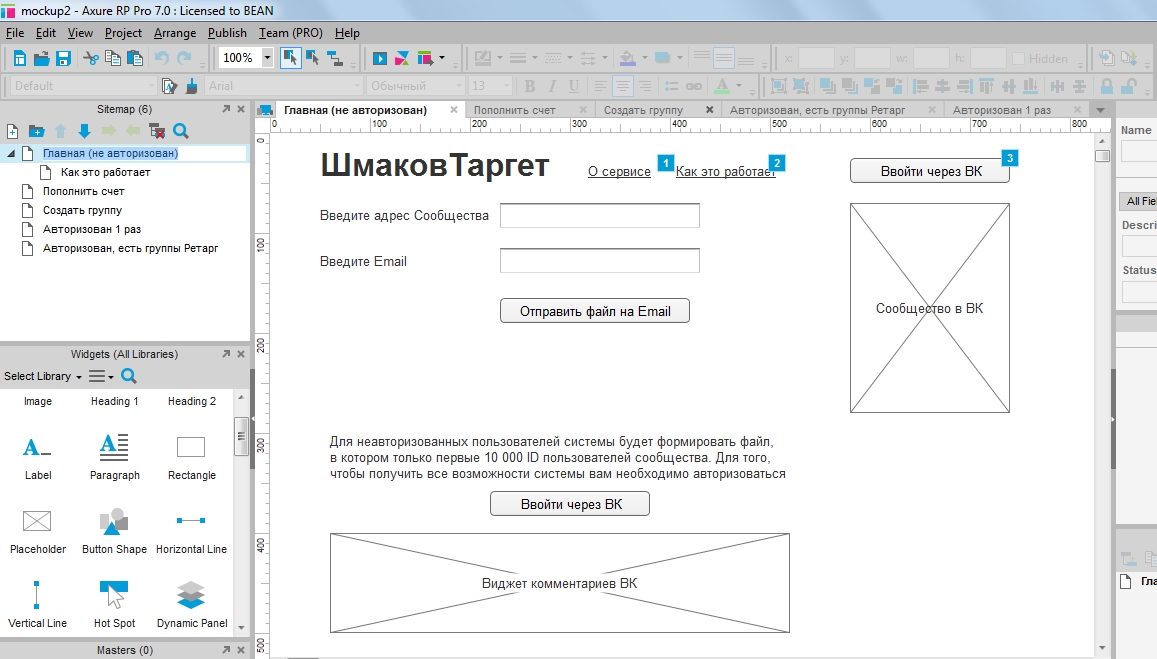Viewport: 1157px width, 659px height.
Task: Click the Open file folder icon
Action: pyautogui.click(x=41, y=58)
